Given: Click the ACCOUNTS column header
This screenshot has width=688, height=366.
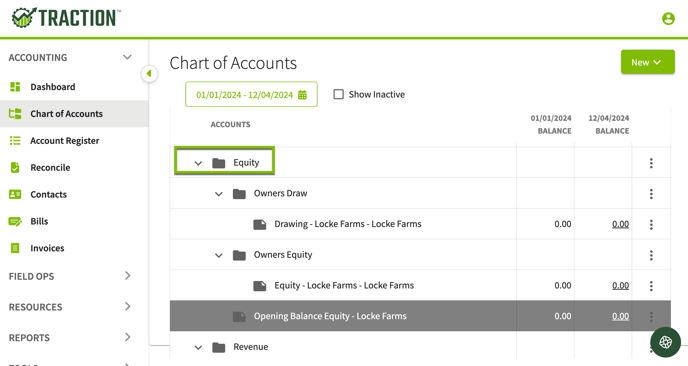Looking at the screenshot, I should (230, 125).
